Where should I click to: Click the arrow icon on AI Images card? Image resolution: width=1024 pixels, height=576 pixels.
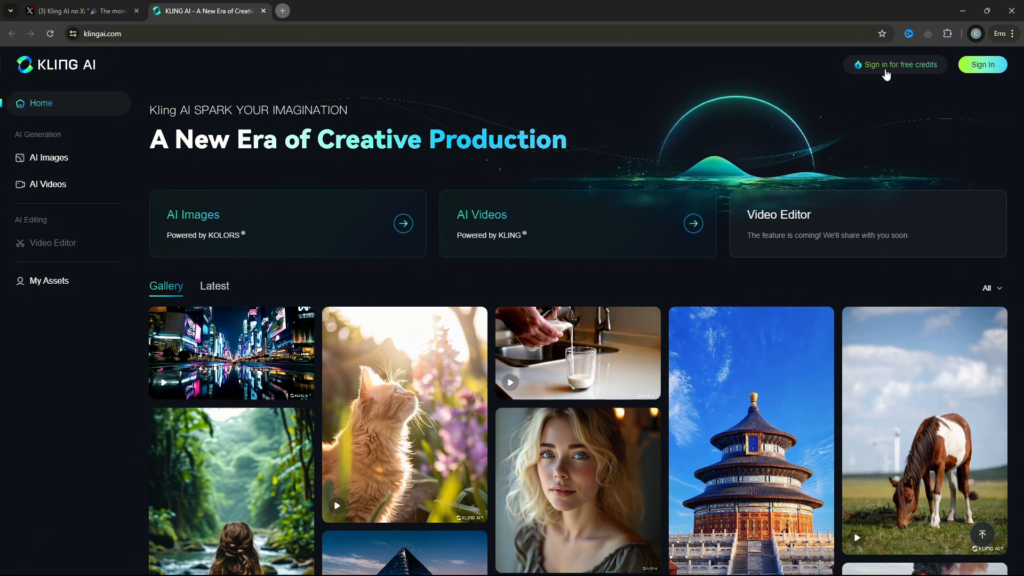[x=403, y=224]
